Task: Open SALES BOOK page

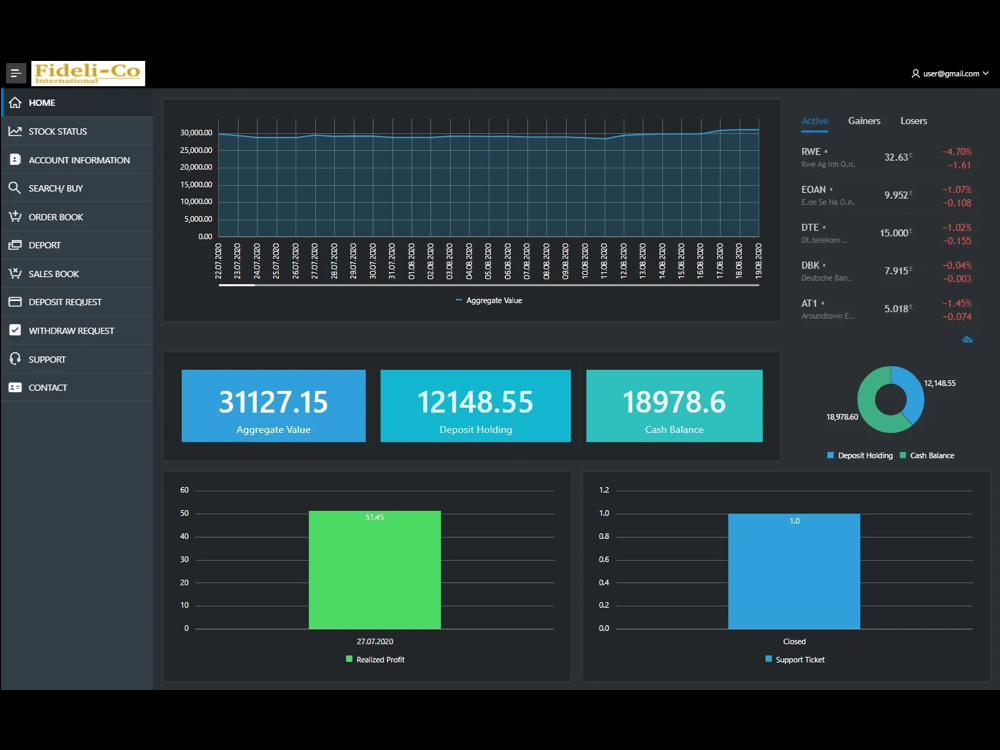Action: (77, 274)
